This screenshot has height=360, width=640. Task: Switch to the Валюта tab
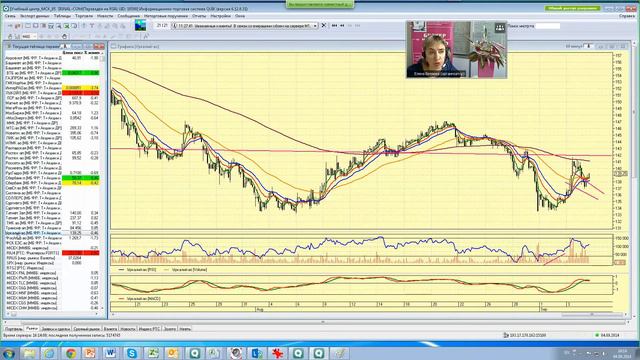pos(110,329)
